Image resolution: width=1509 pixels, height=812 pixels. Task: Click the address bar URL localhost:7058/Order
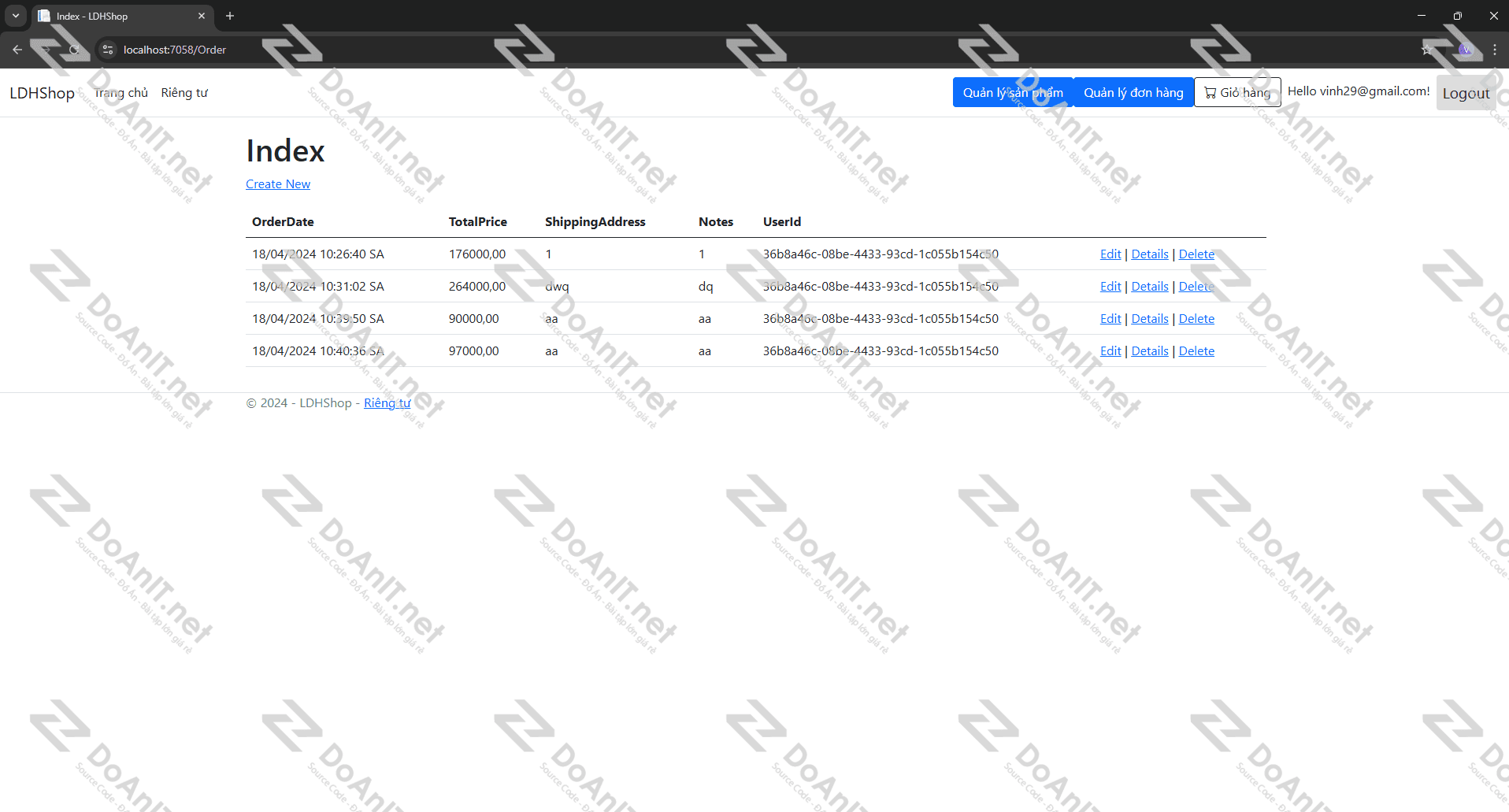tap(175, 50)
